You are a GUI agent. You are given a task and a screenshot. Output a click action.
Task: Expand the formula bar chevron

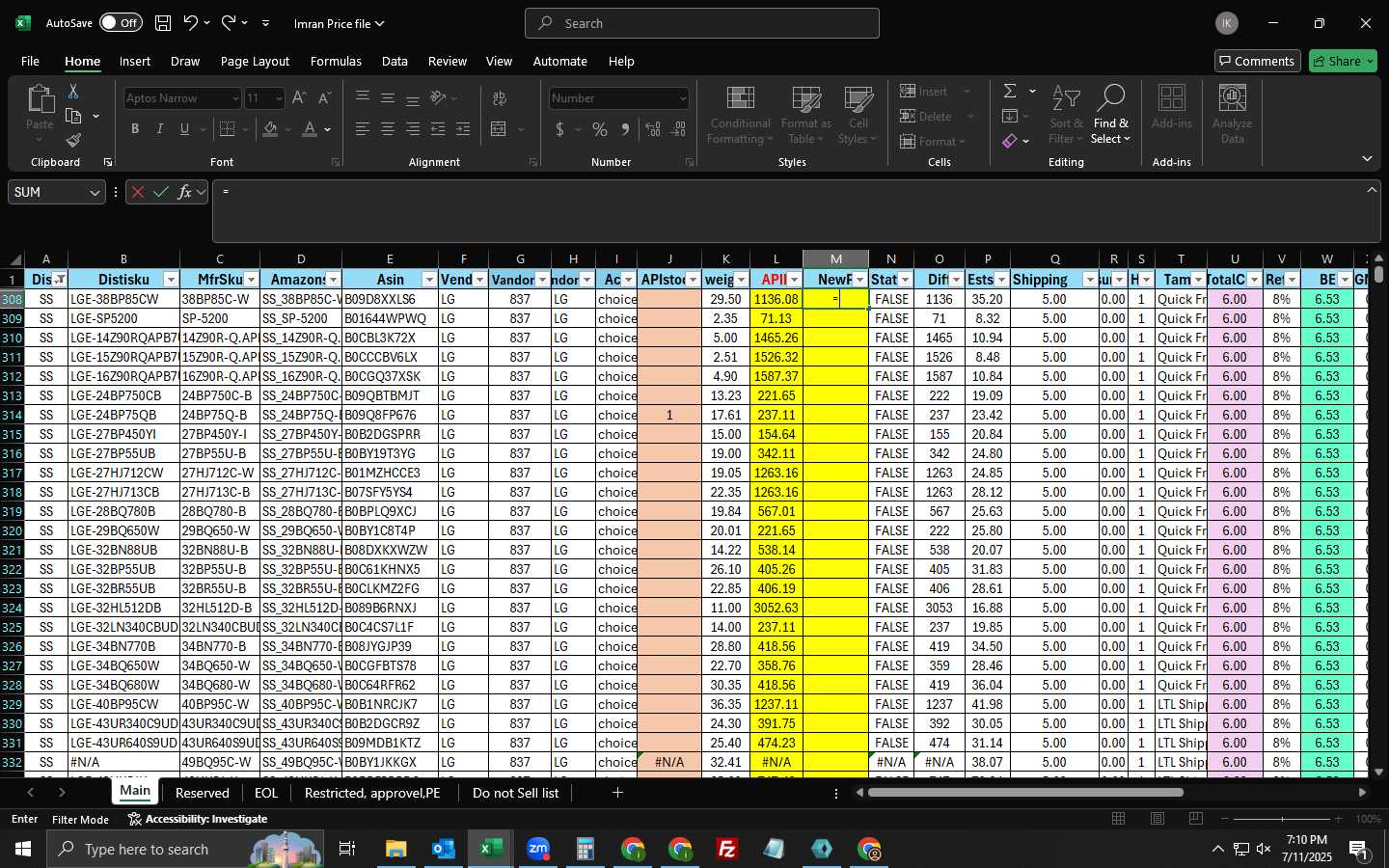[1372, 190]
